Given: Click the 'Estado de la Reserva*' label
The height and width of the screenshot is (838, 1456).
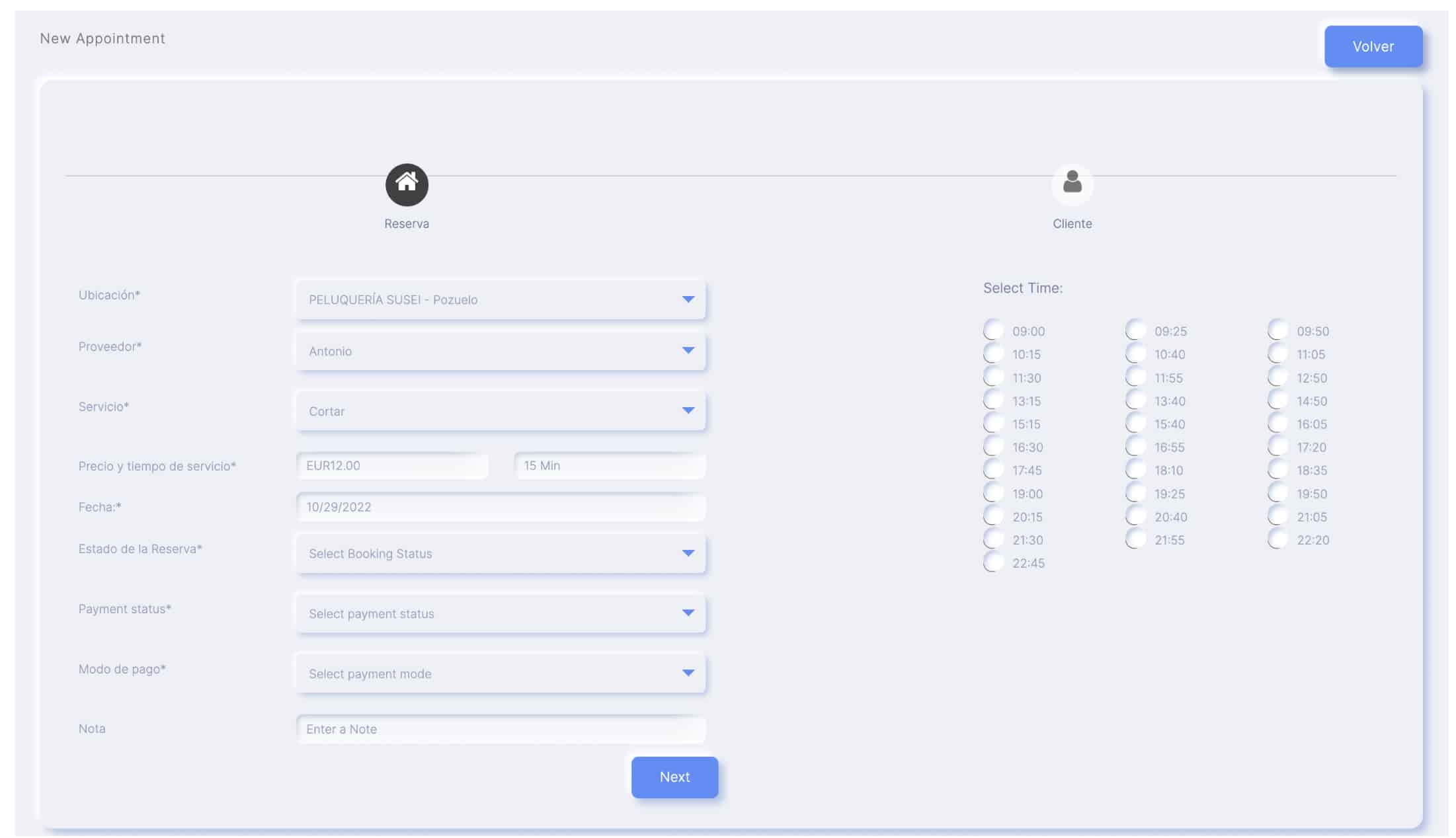Looking at the screenshot, I should tap(140, 549).
